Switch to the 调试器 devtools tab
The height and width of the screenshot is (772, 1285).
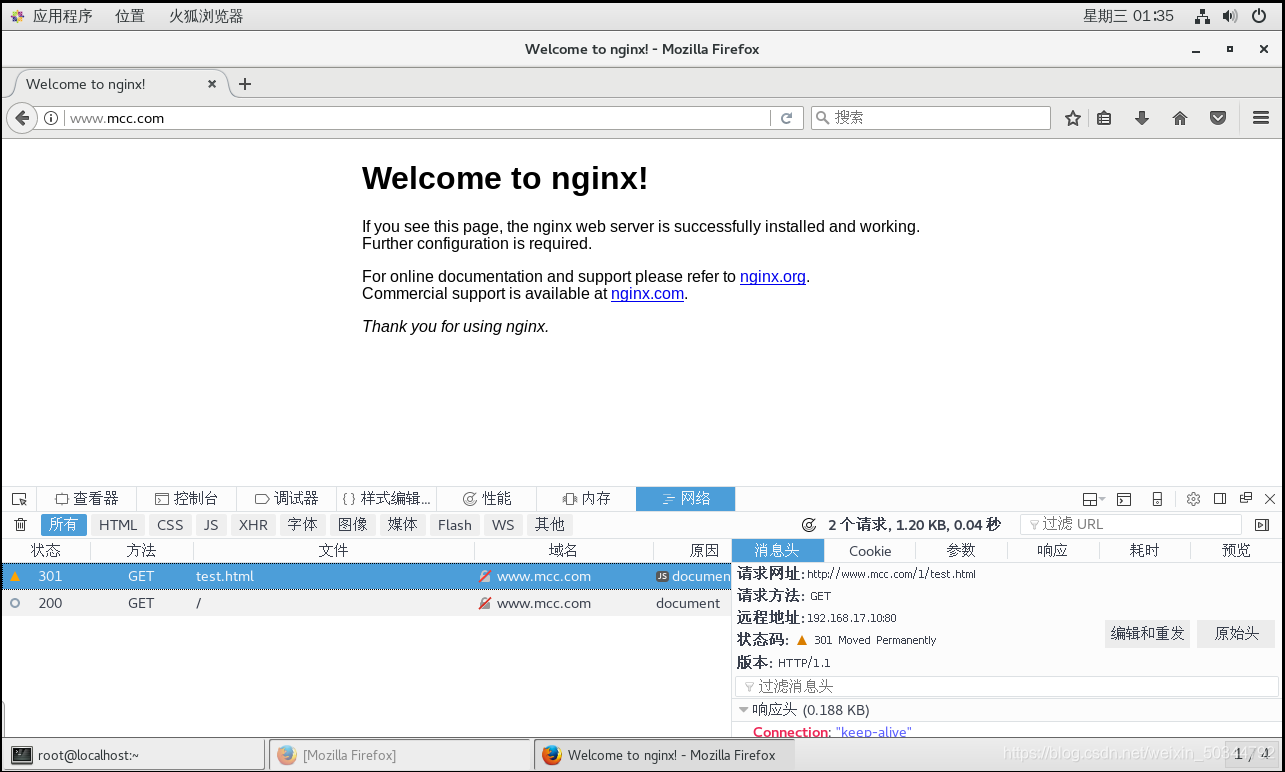(287, 498)
